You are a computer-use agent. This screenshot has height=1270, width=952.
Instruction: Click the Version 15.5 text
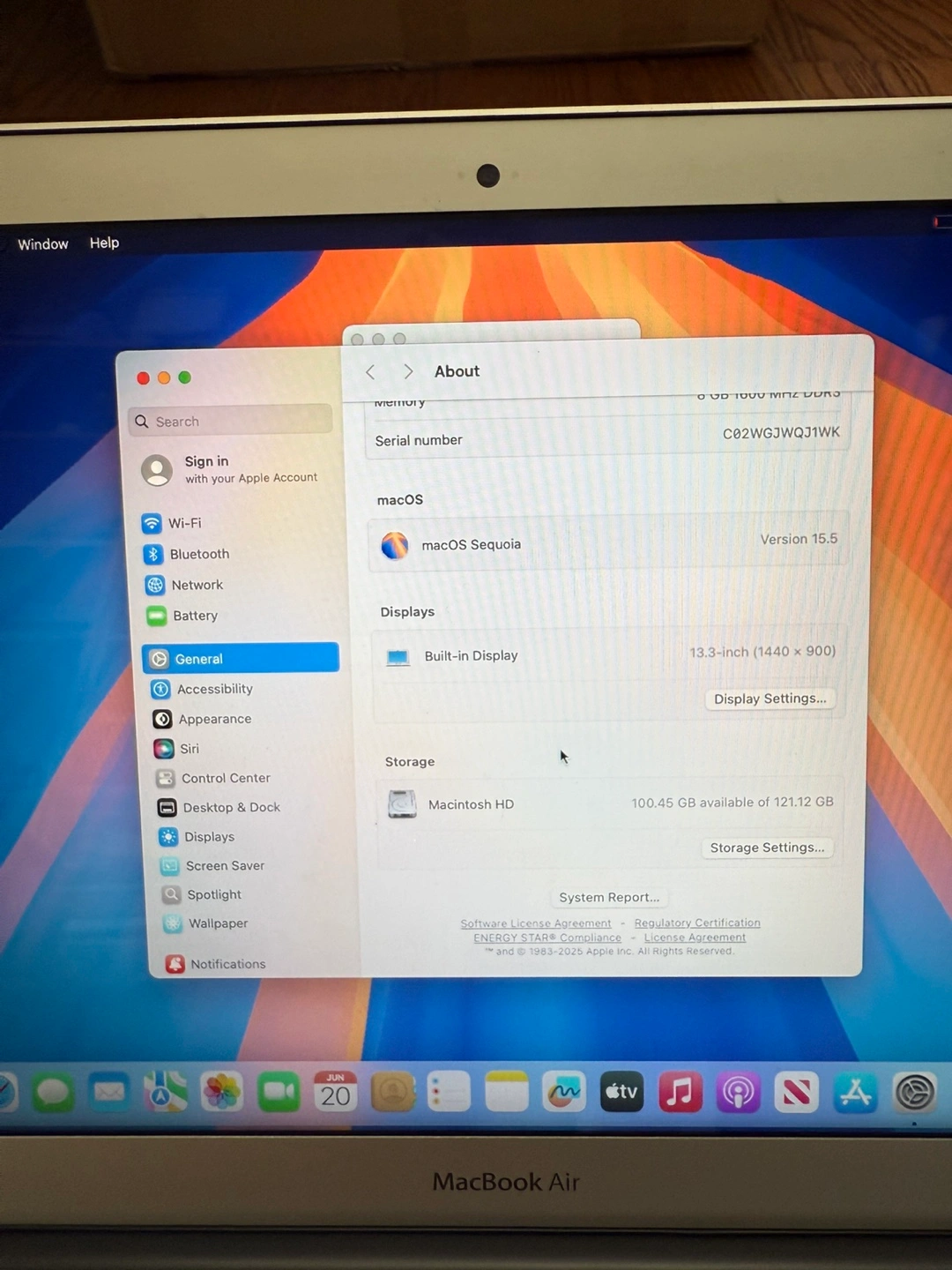point(799,539)
